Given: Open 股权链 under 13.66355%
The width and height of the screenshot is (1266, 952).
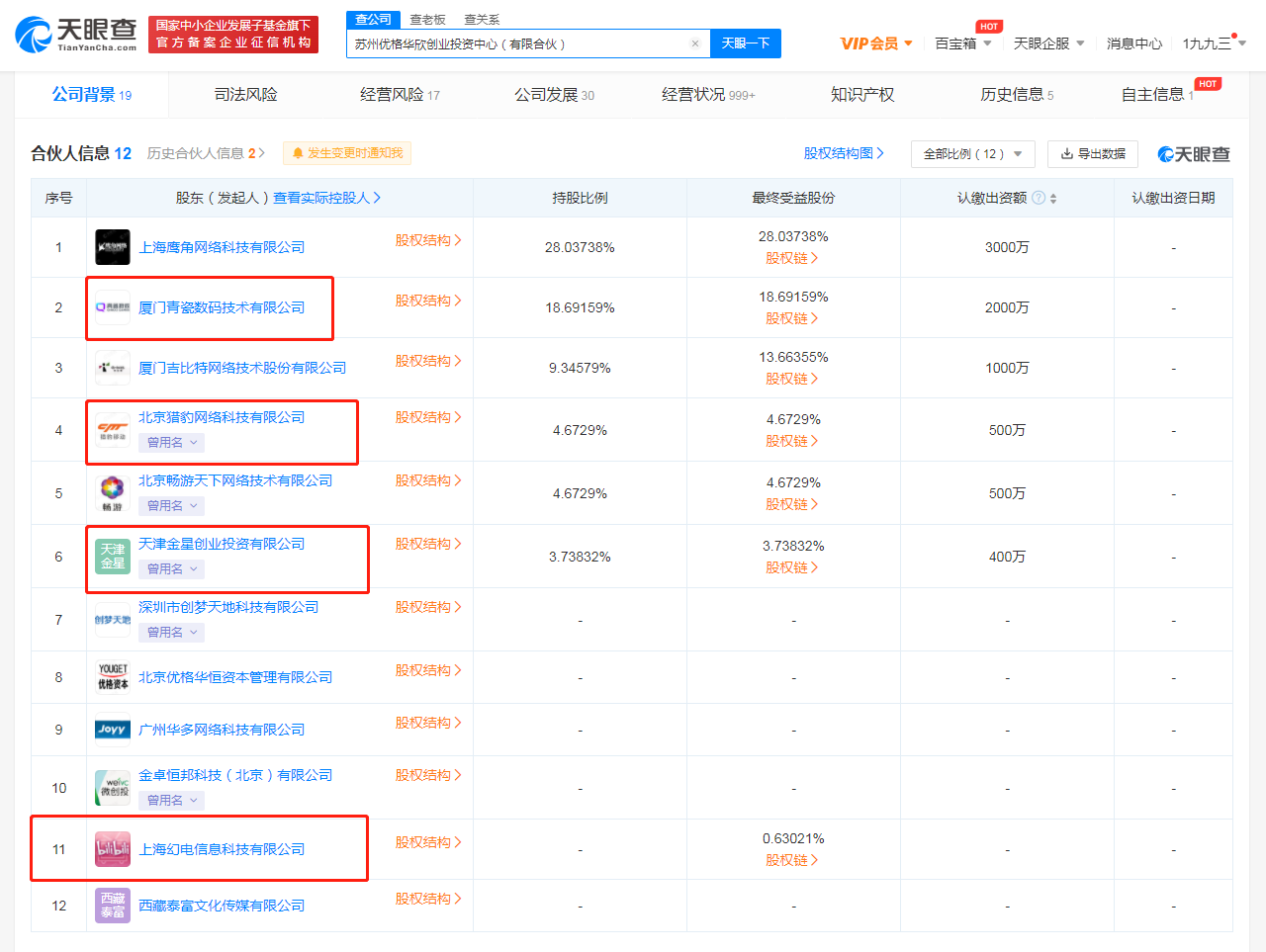Looking at the screenshot, I should pos(792,379).
